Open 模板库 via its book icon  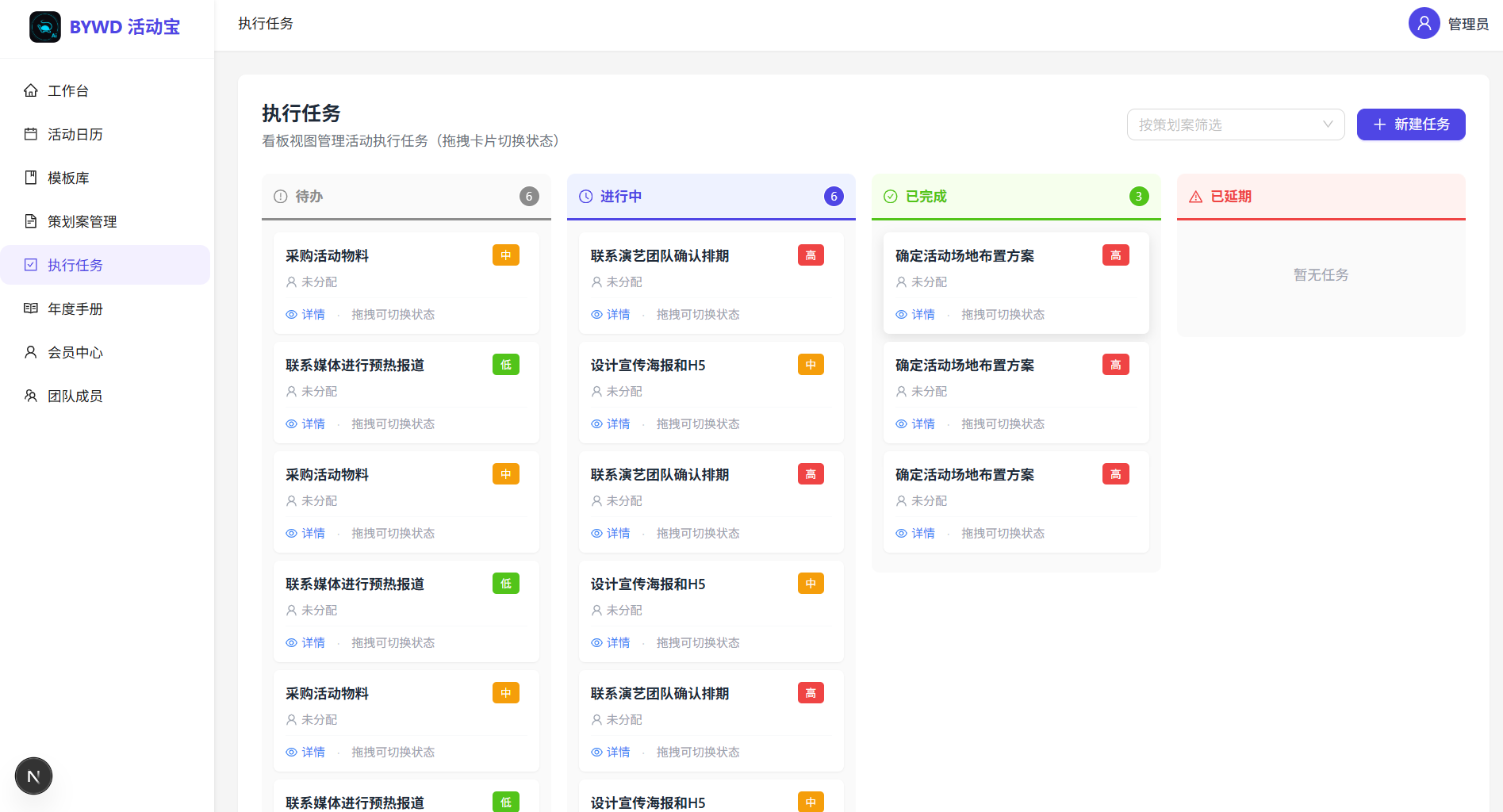(31, 178)
